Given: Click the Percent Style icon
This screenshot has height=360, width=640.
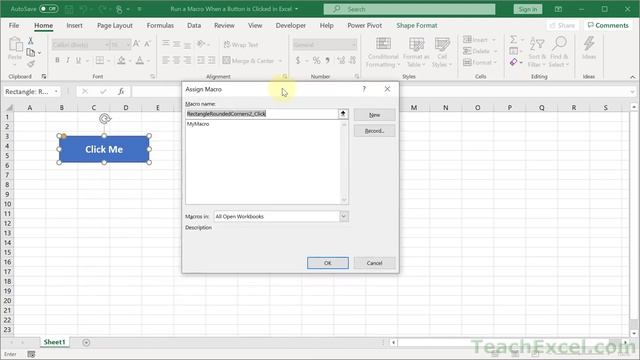Looking at the screenshot, I should click(316, 60).
